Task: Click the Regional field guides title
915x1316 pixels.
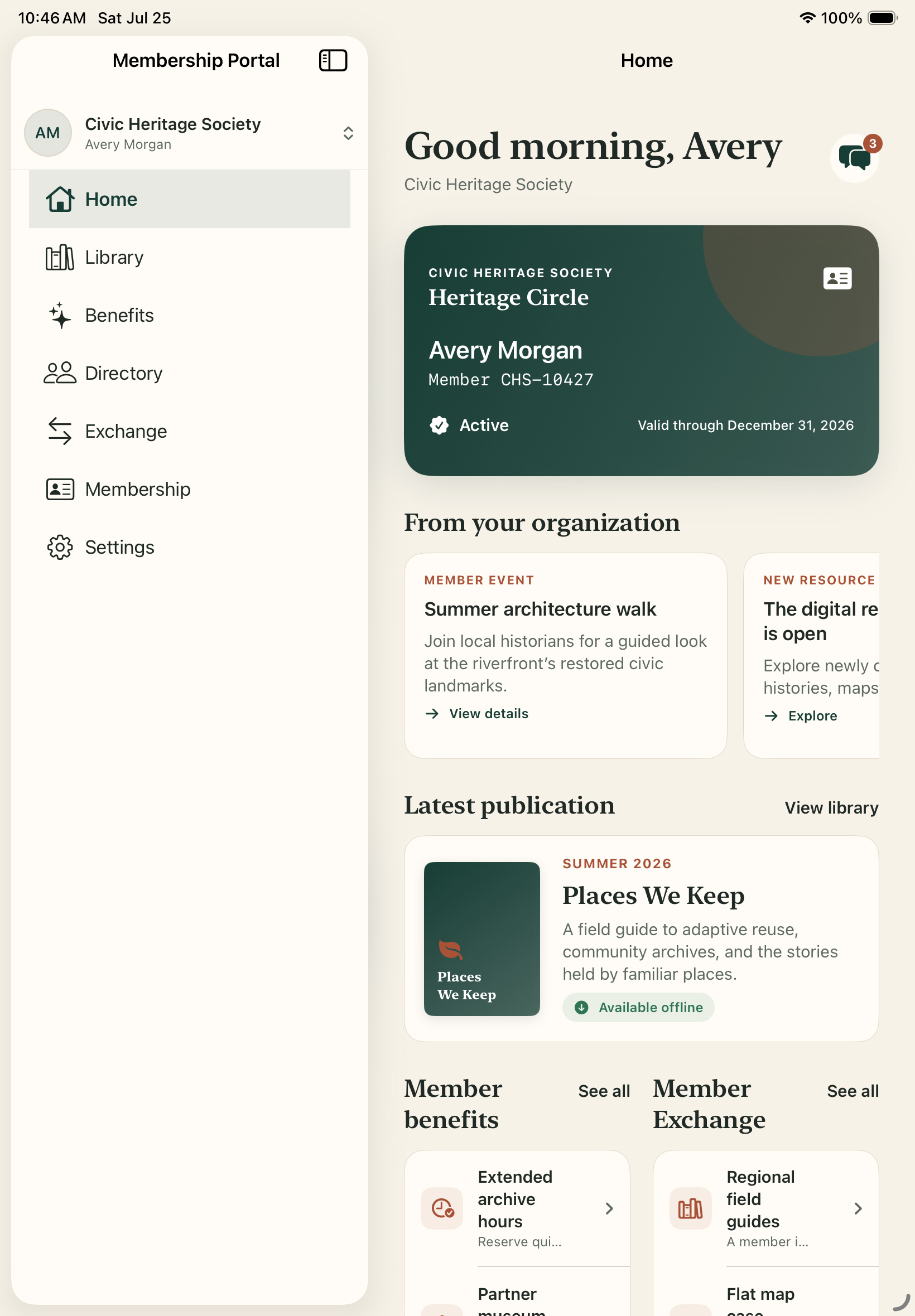Action: [760, 1198]
